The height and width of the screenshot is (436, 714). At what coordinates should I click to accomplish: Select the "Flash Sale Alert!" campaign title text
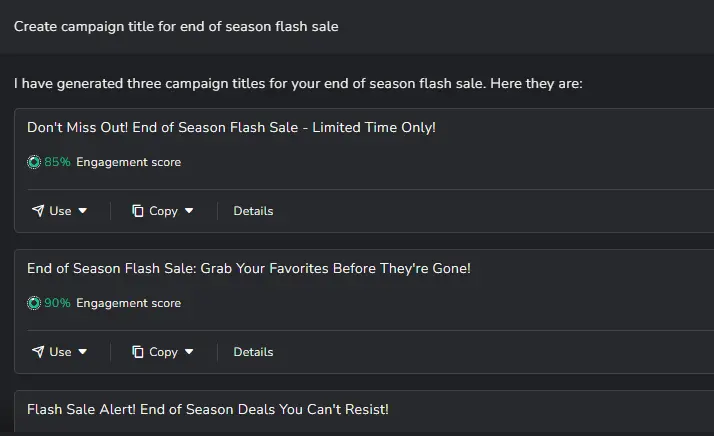[x=208, y=409]
